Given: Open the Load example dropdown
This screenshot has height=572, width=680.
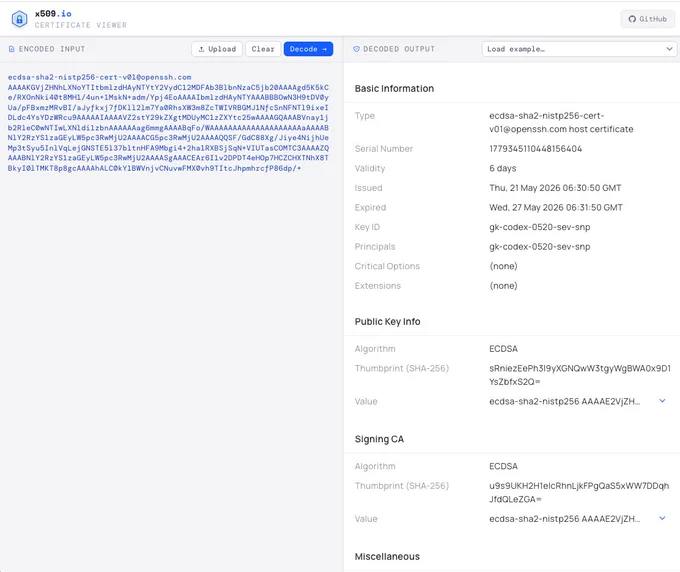Looking at the screenshot, I should (x=579, y=49).
